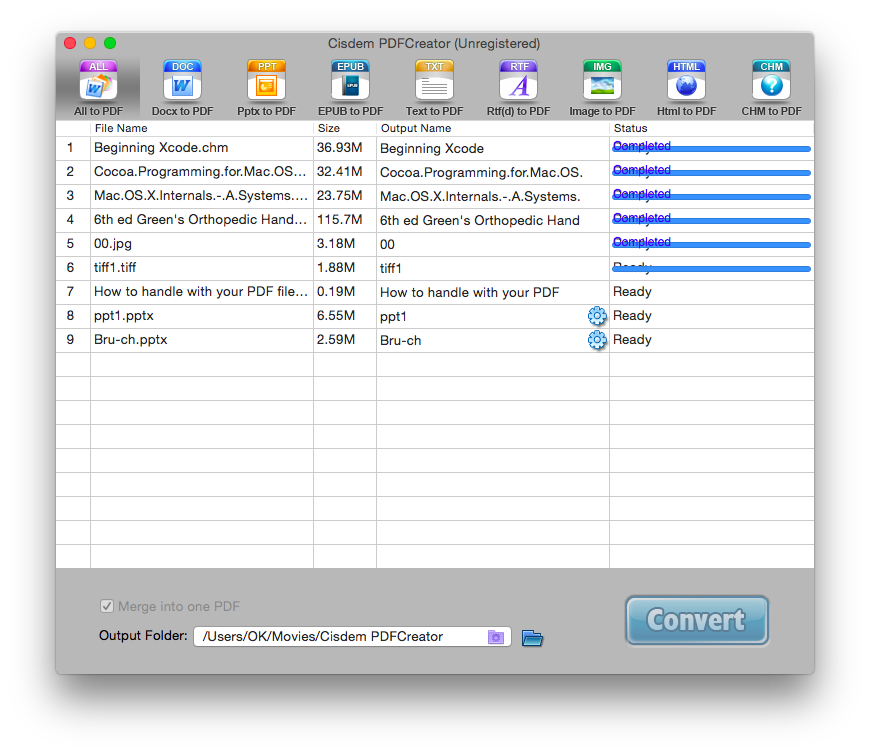Click the size value 32.41M
870x754 pixels.
click(340, 171)
